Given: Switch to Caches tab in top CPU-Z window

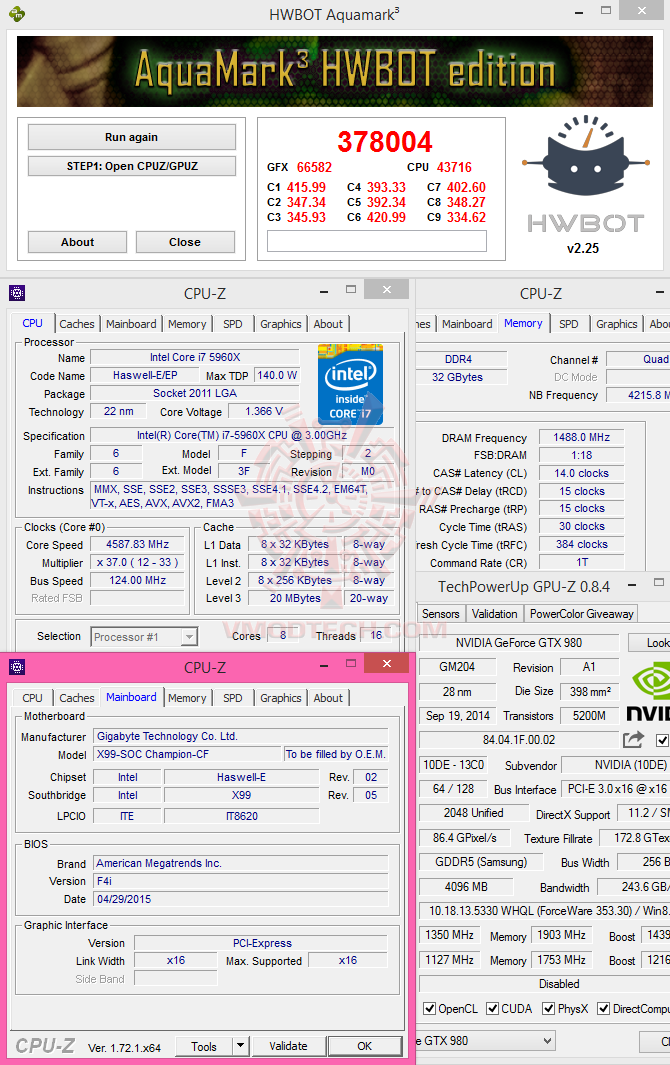Looking at the screenshot, I should point(77,324).
